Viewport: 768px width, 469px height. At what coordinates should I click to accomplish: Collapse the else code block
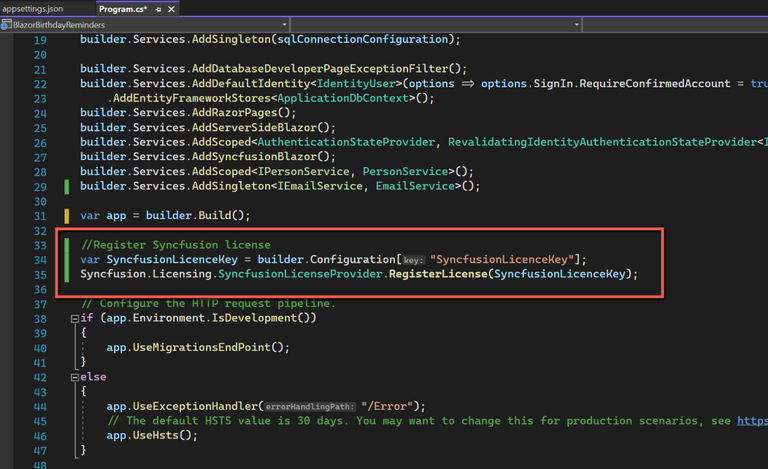tap(73, 377)
